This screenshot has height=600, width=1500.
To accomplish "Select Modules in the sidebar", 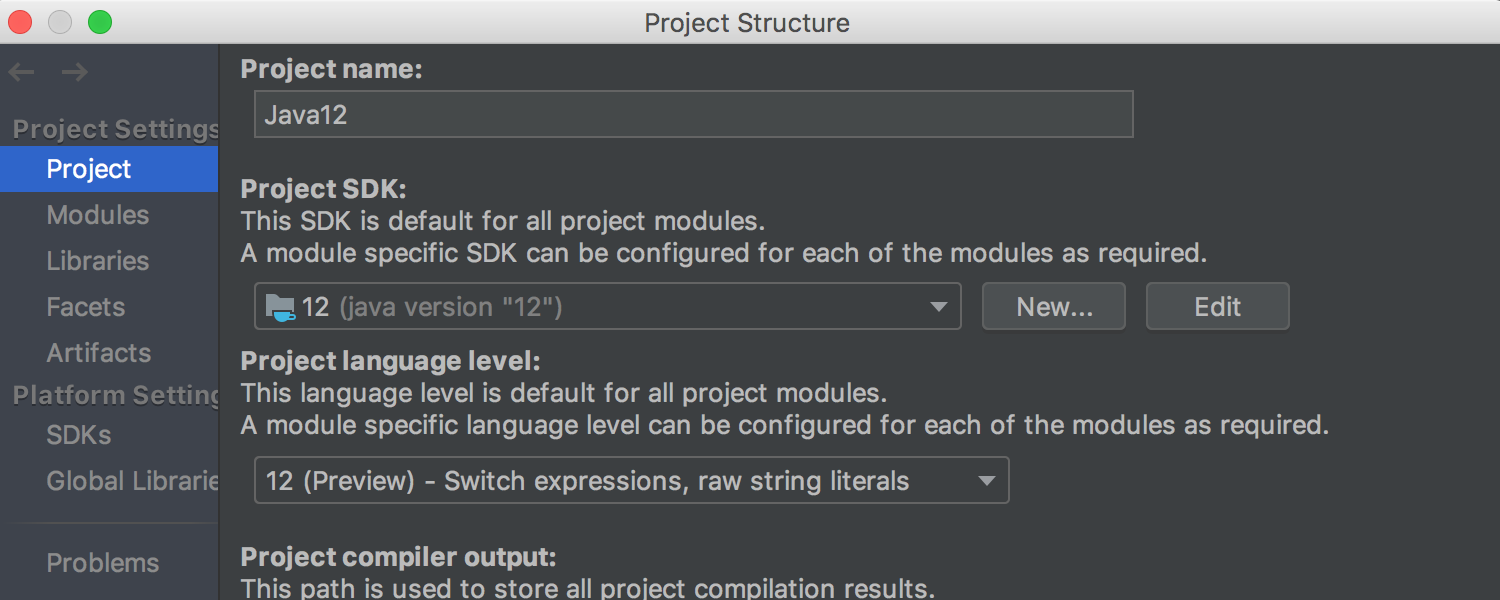I will 98,214.
